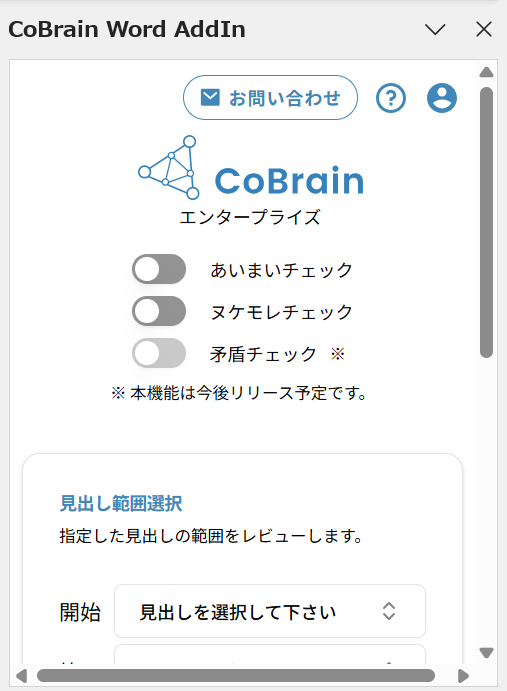Enable the あいまいチェック toggle
507x691 pixels.
[159, 269]
